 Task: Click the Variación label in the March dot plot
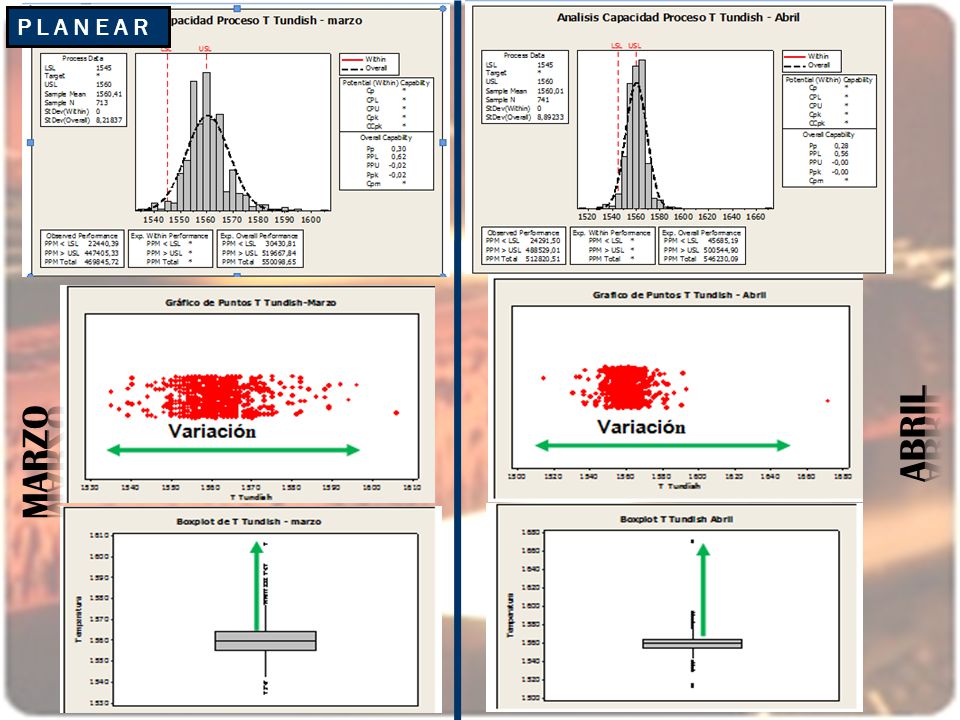point(212,431)
